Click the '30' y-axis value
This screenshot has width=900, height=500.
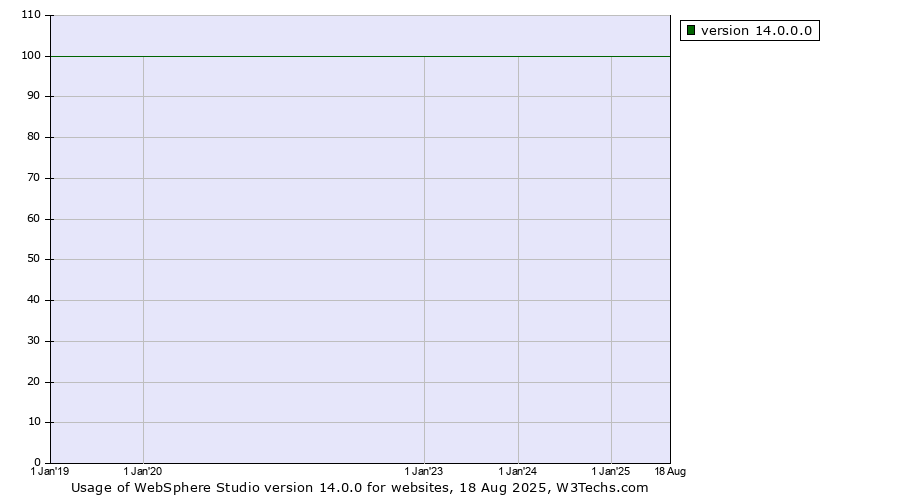(x=33, y=340)
